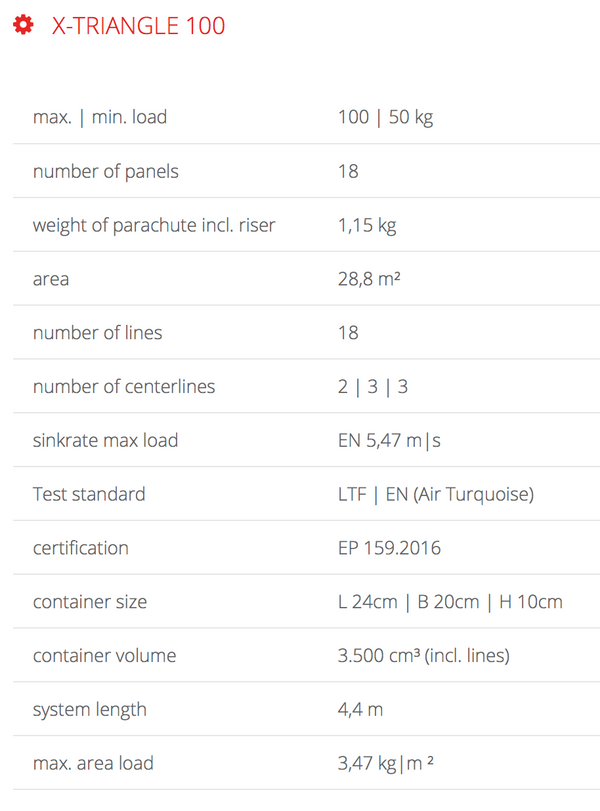This screenshot has width=600, height=811.
Task: Select the number of lines label
Action: tap(97, 333)
